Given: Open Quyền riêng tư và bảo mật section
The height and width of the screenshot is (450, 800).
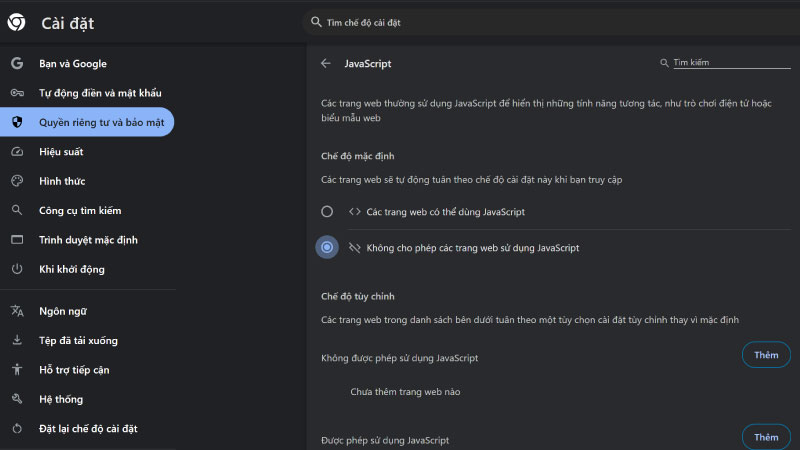Looking at the screenshot, I should coord(87,122).
